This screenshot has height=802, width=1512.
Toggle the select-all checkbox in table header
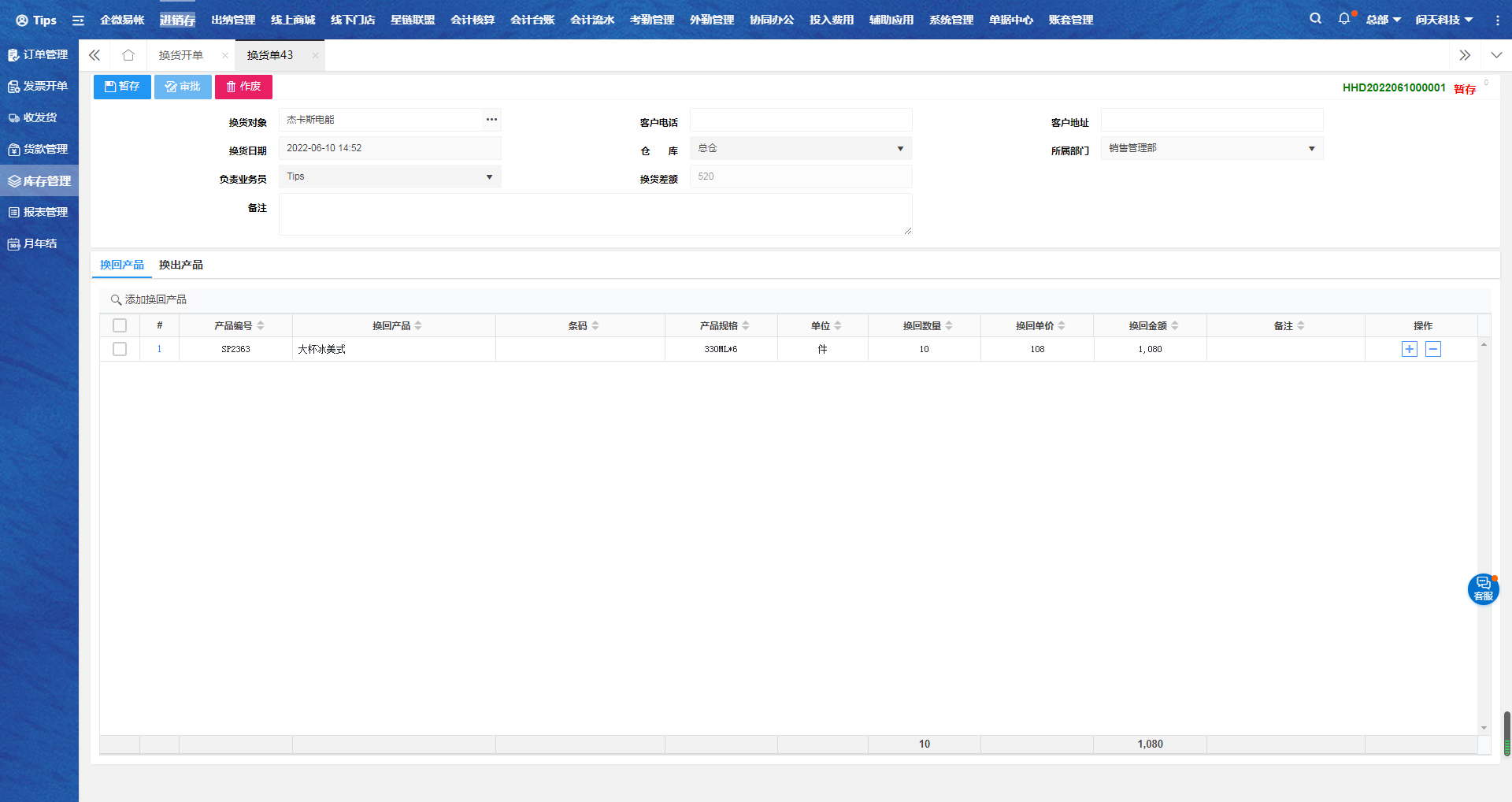point(120,325)
